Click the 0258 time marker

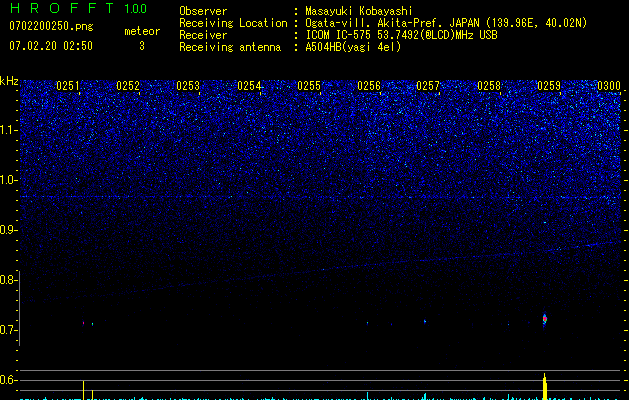pos(489,86)
